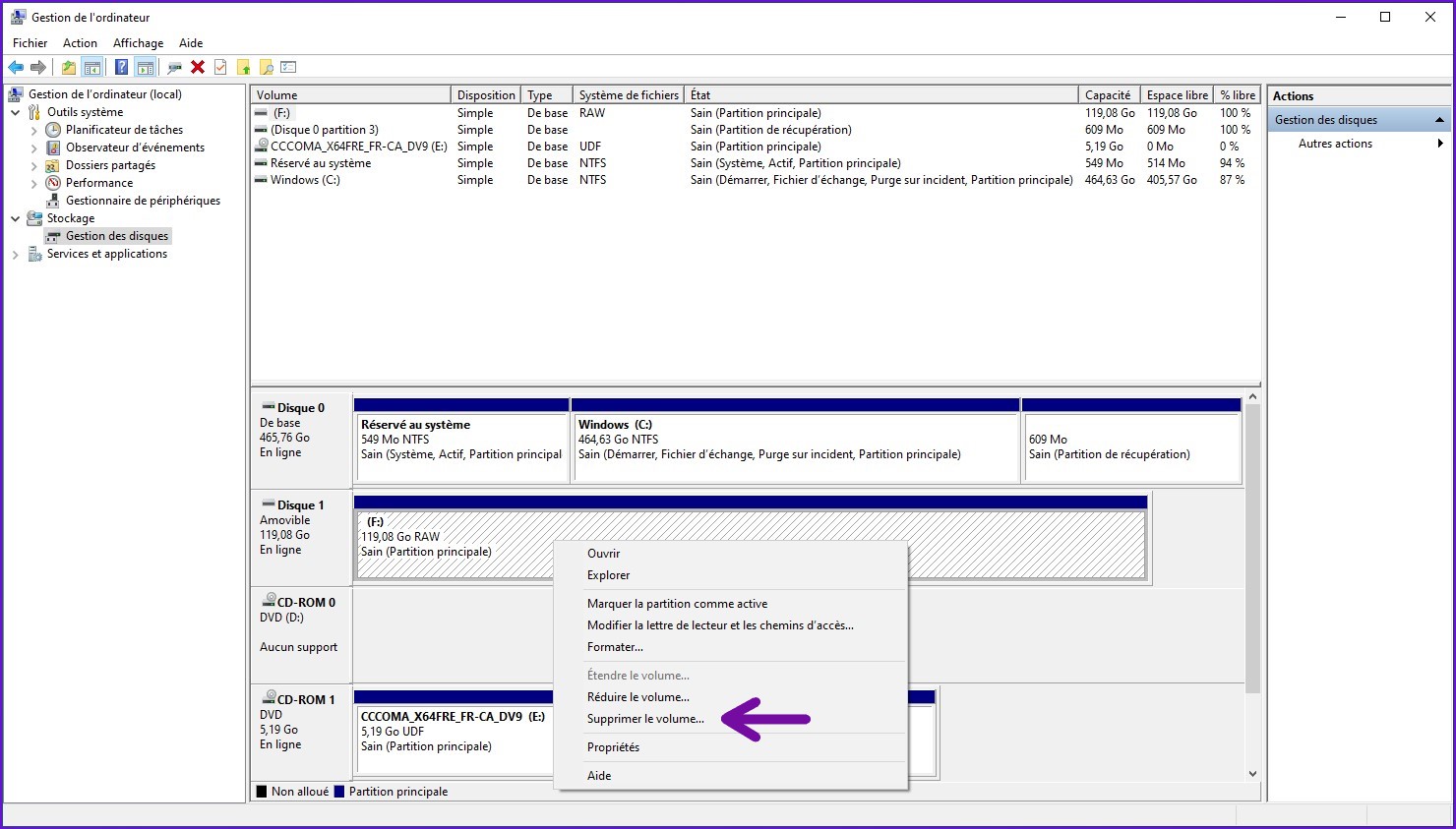Choose Supprimer le volume from context menu
The width and height of the screenshot is (1456, 829).
(645, 719)
